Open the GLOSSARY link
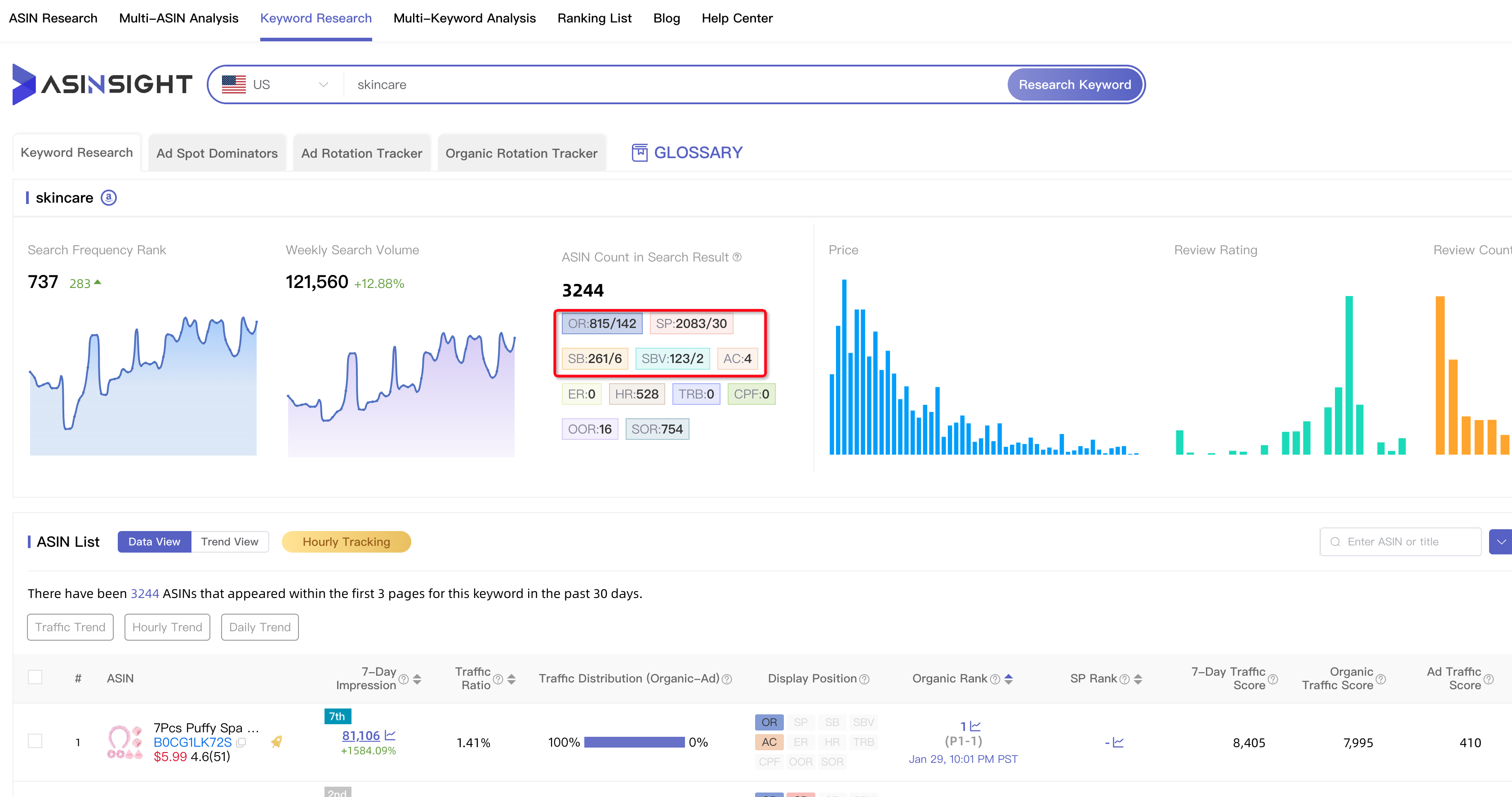Screen dimensions: 1512x797 (698, 153)
